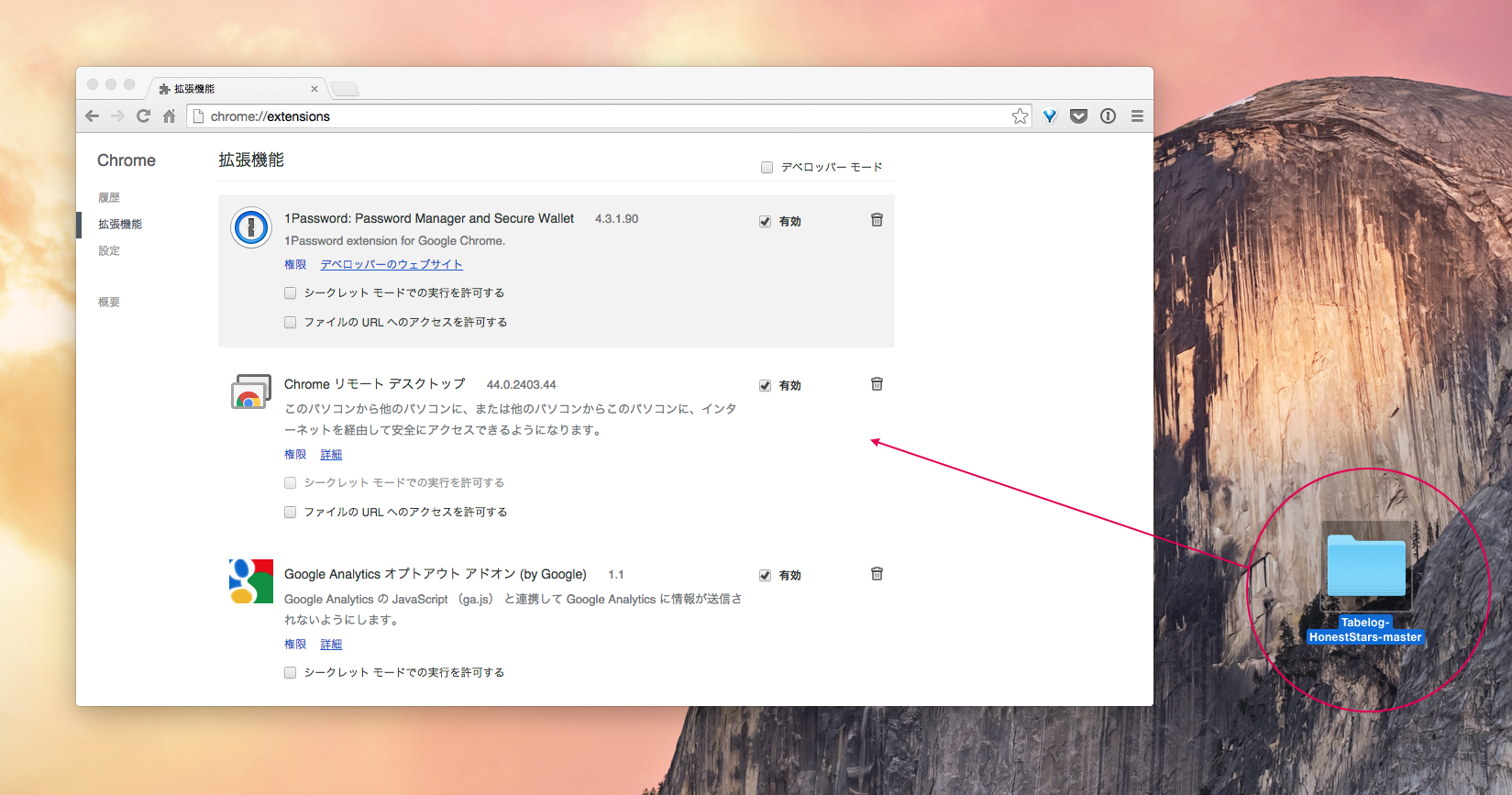Click the Google Analytics オプトアウト アドオン title
The height and width of the screenshot is (795, 1512).
tap(436, 574)
